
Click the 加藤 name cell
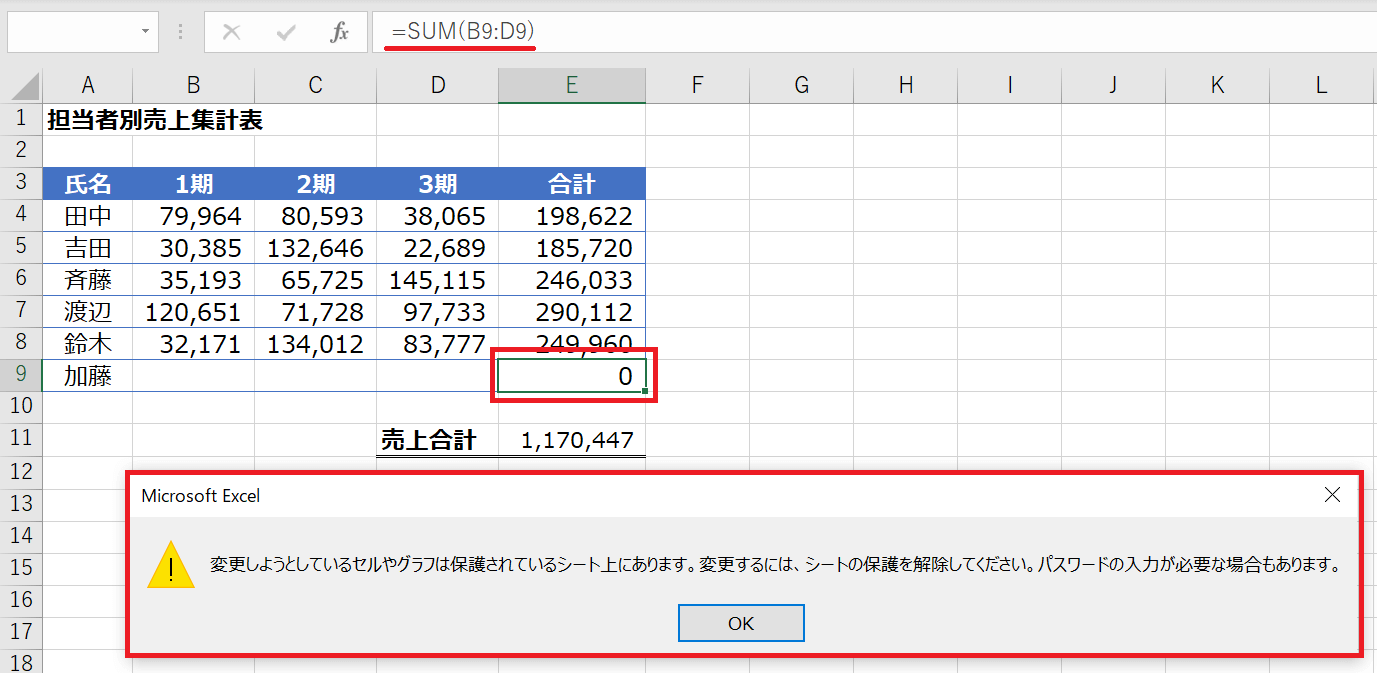coord(88,376)
